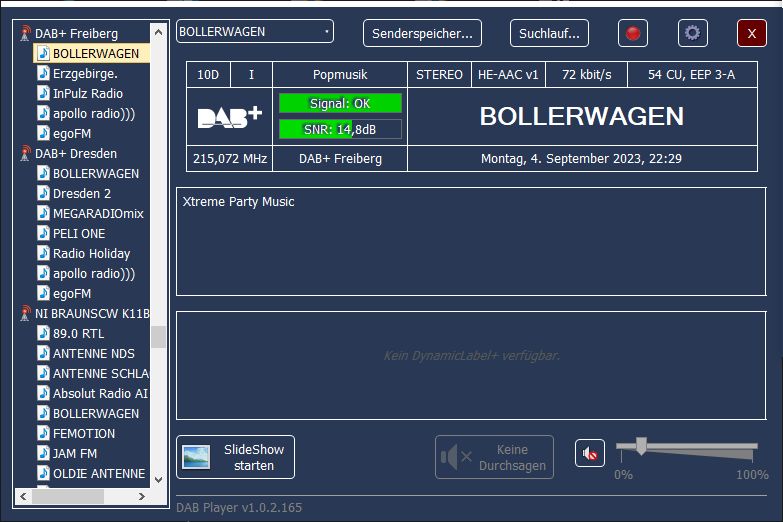Click the station list vertical scrollbar thumb
Screen dimensions: 783x522
click(158, 336)
